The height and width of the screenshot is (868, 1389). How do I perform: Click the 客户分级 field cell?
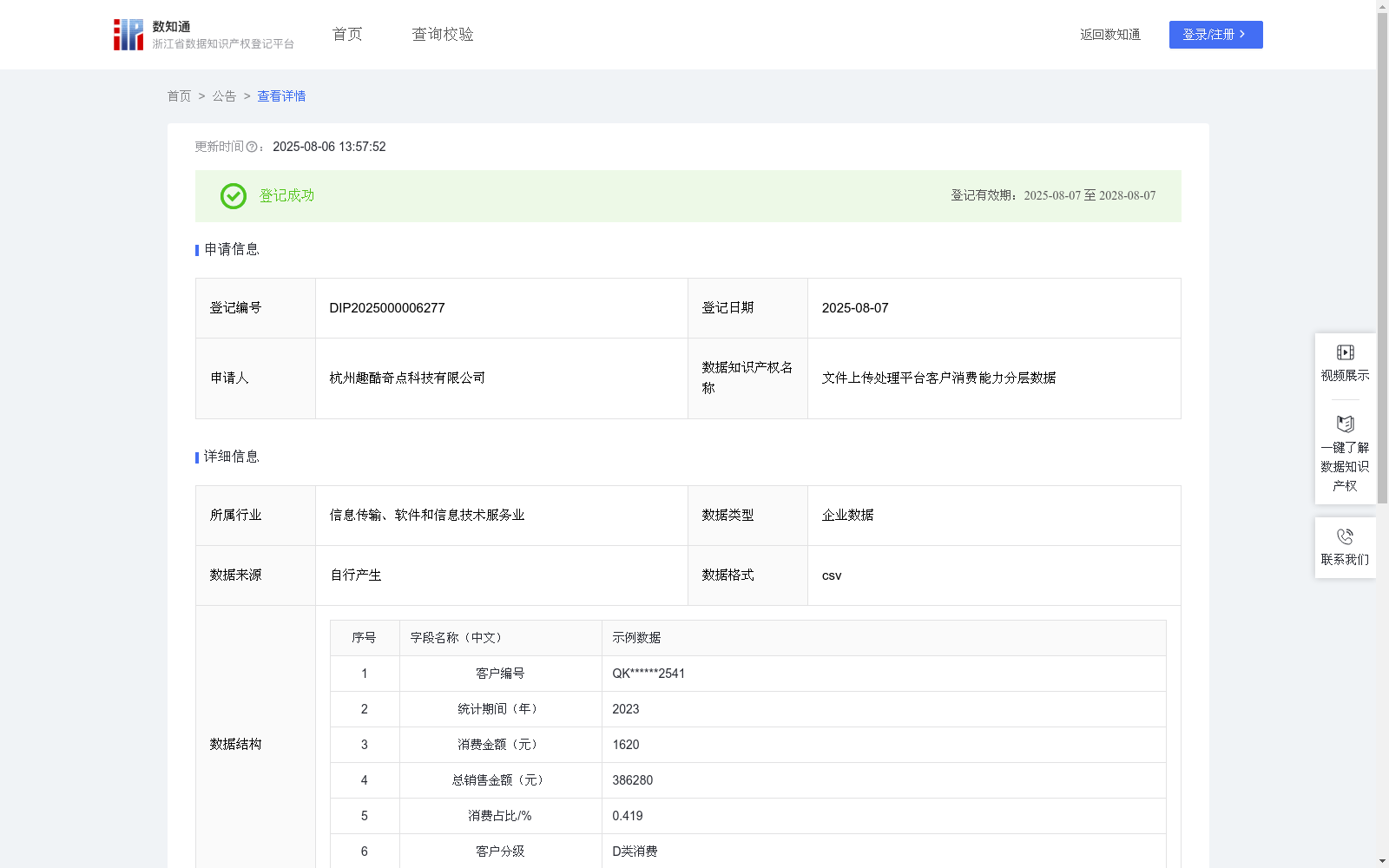click(x=500, y=852)
